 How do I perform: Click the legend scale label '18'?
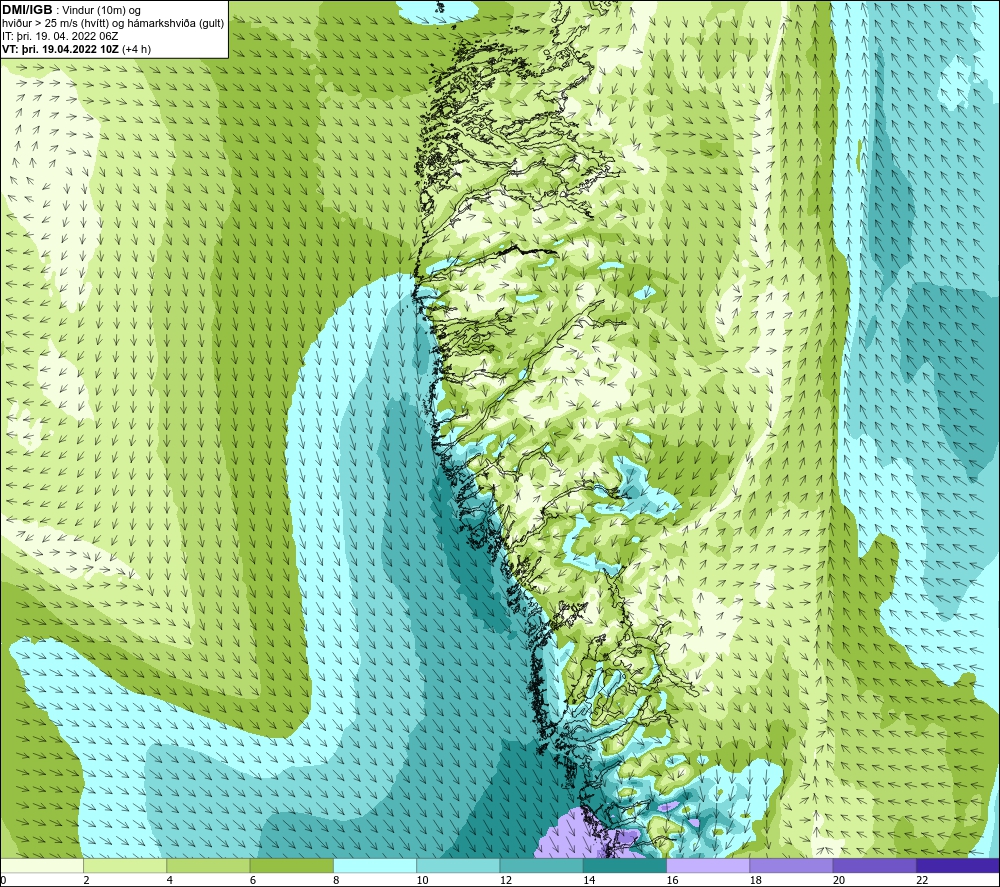click(x=756, y=881)
